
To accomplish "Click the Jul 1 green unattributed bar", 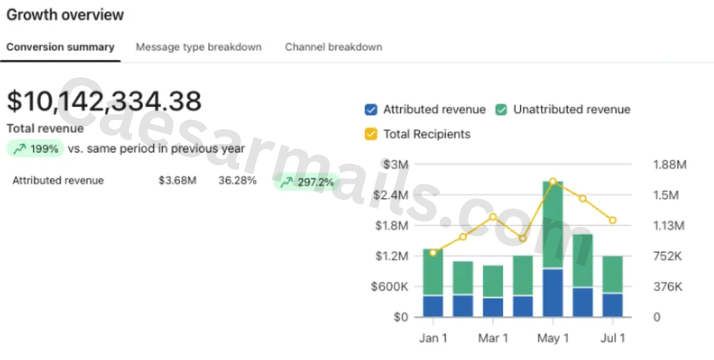I will tap(613, 274).
